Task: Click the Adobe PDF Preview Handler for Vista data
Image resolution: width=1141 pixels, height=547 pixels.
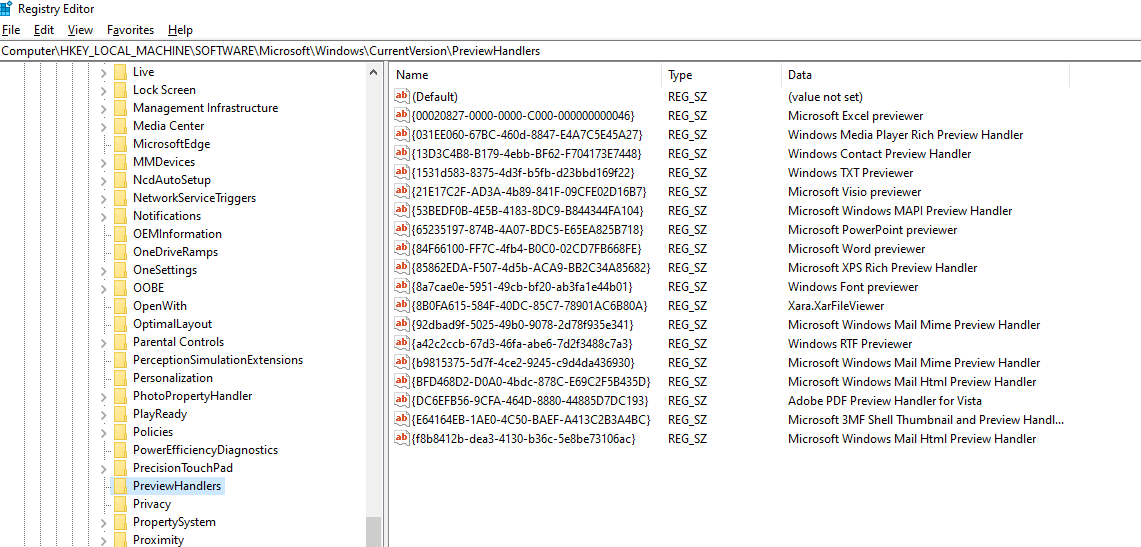Action: coord(885,400)
